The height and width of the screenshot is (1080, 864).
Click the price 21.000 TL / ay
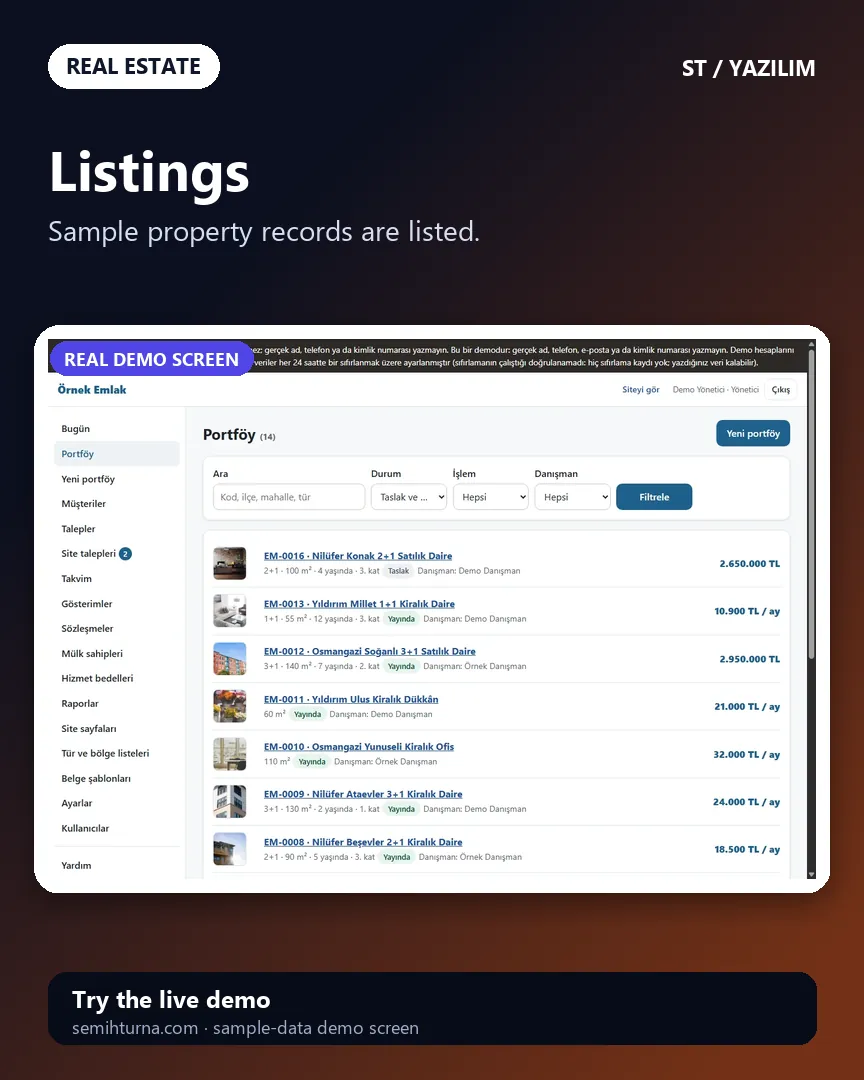click(747, 707)
